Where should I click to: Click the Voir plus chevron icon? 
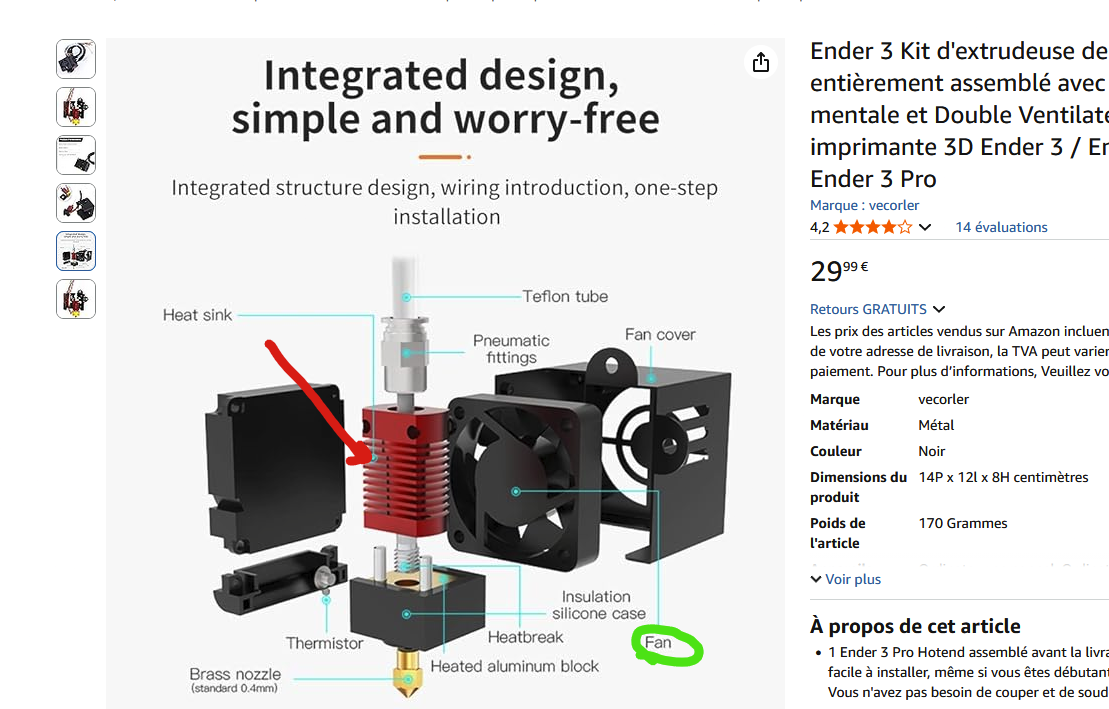pos(815,579)
